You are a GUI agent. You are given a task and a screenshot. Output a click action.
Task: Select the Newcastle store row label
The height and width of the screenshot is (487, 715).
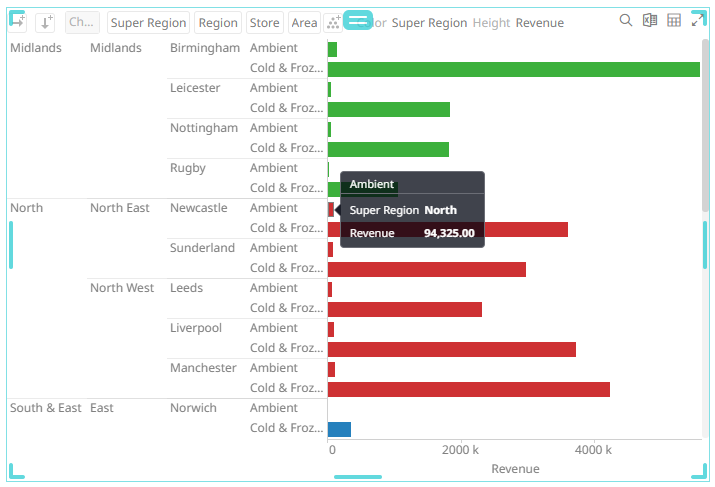(x=198, y=208)
